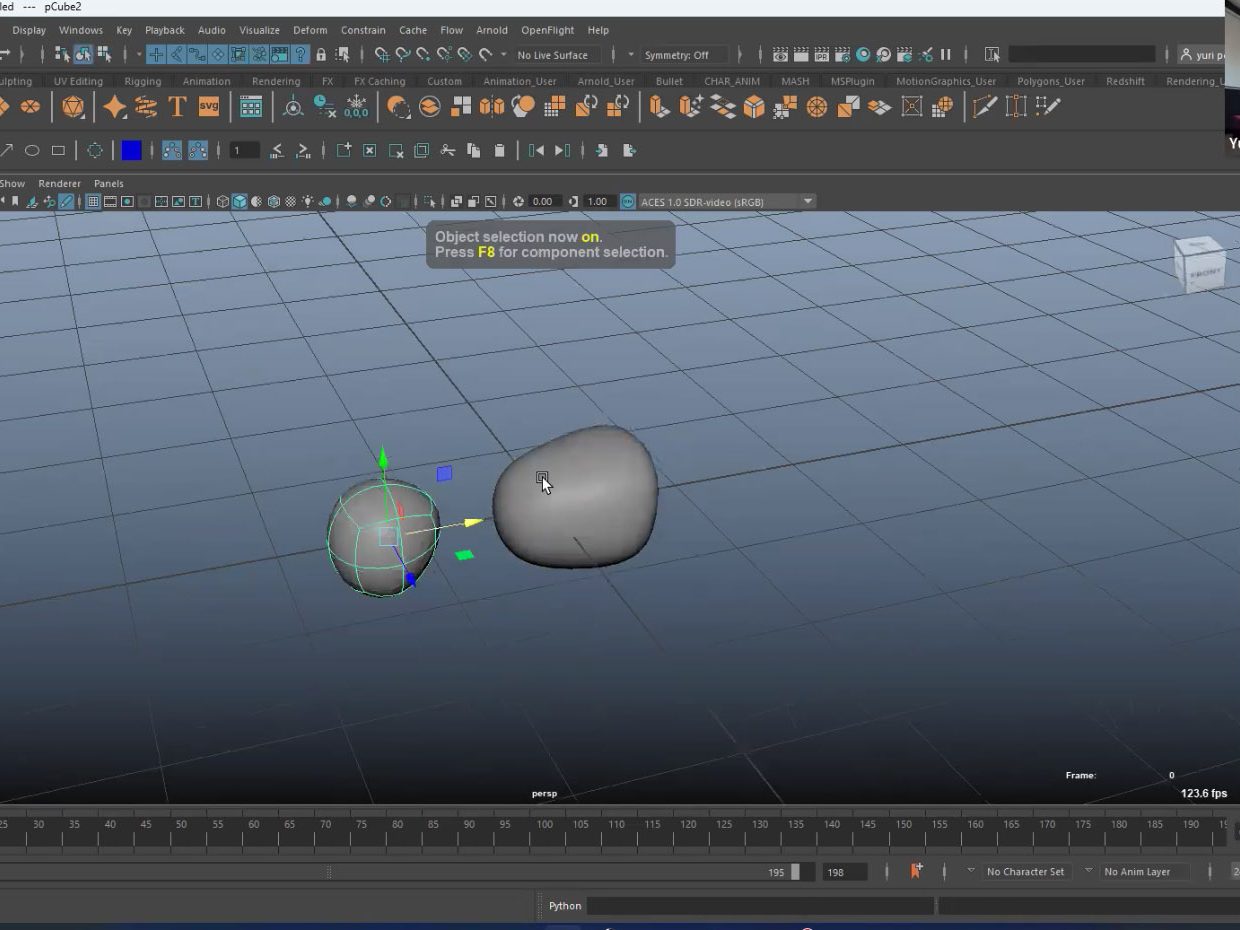Click the polygon Type (T) tool icon
This screenshot has width=1240, height=930.
[x=177, y=107]
